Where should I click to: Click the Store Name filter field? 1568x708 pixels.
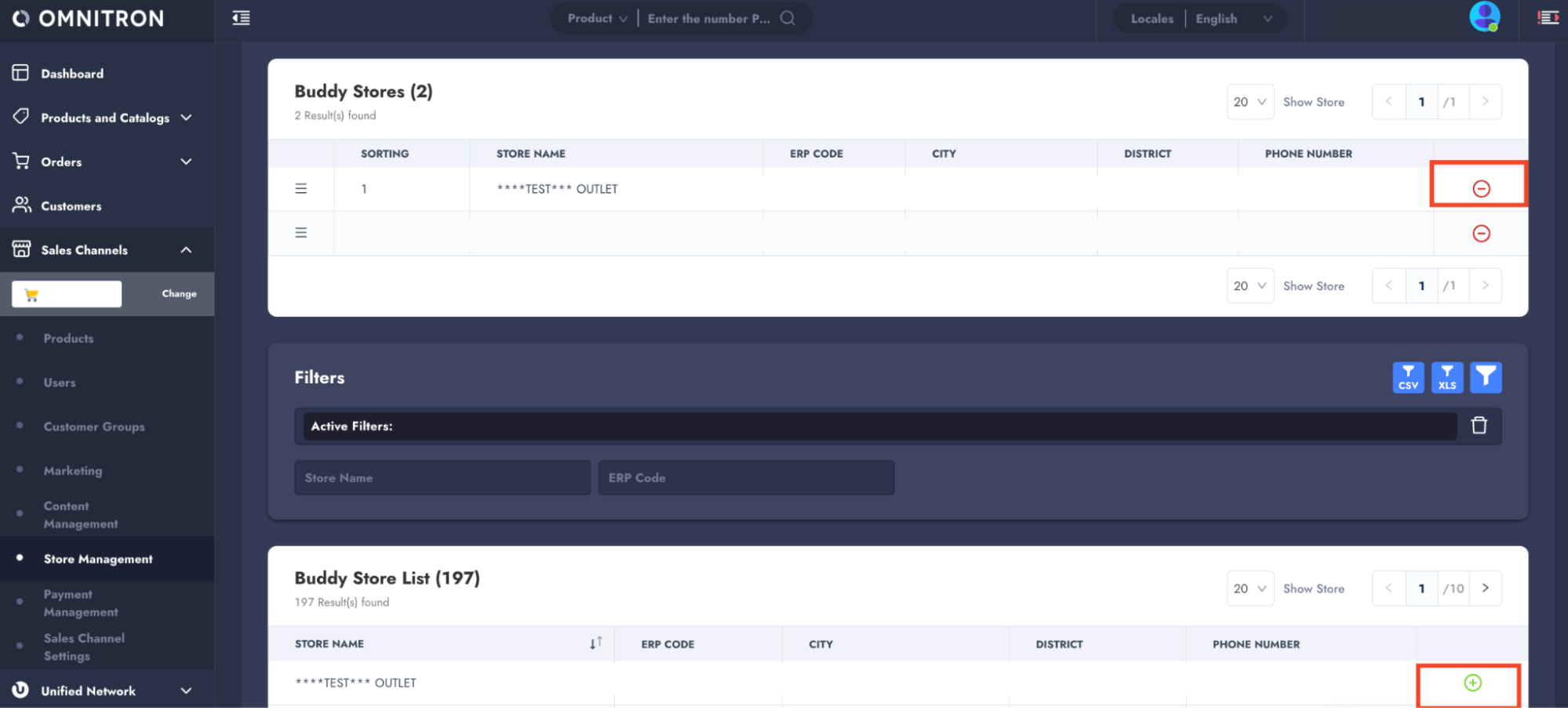(442, 477)
